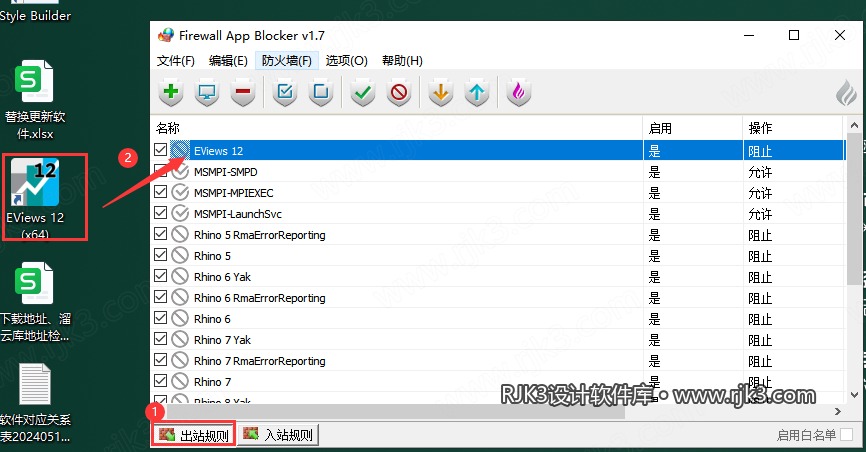Image resolution: width=866 pixels, height=452 pixels.
Task: Open the 选项(O) menu
Action: (346, 61)
